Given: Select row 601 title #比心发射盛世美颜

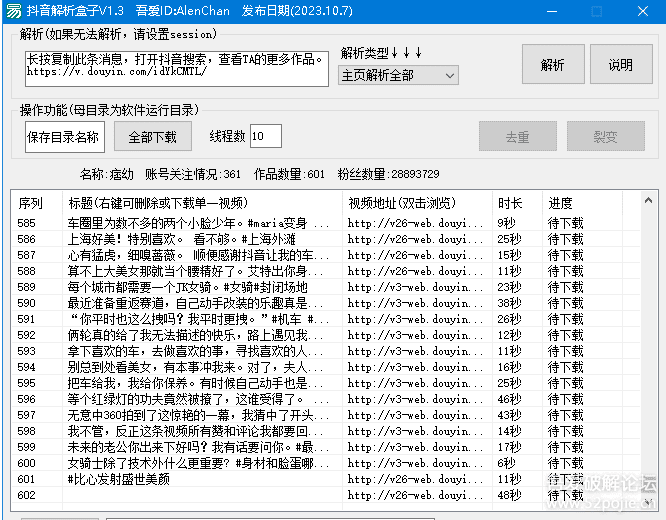Looking at the screenshot, I should click(119, 479).
